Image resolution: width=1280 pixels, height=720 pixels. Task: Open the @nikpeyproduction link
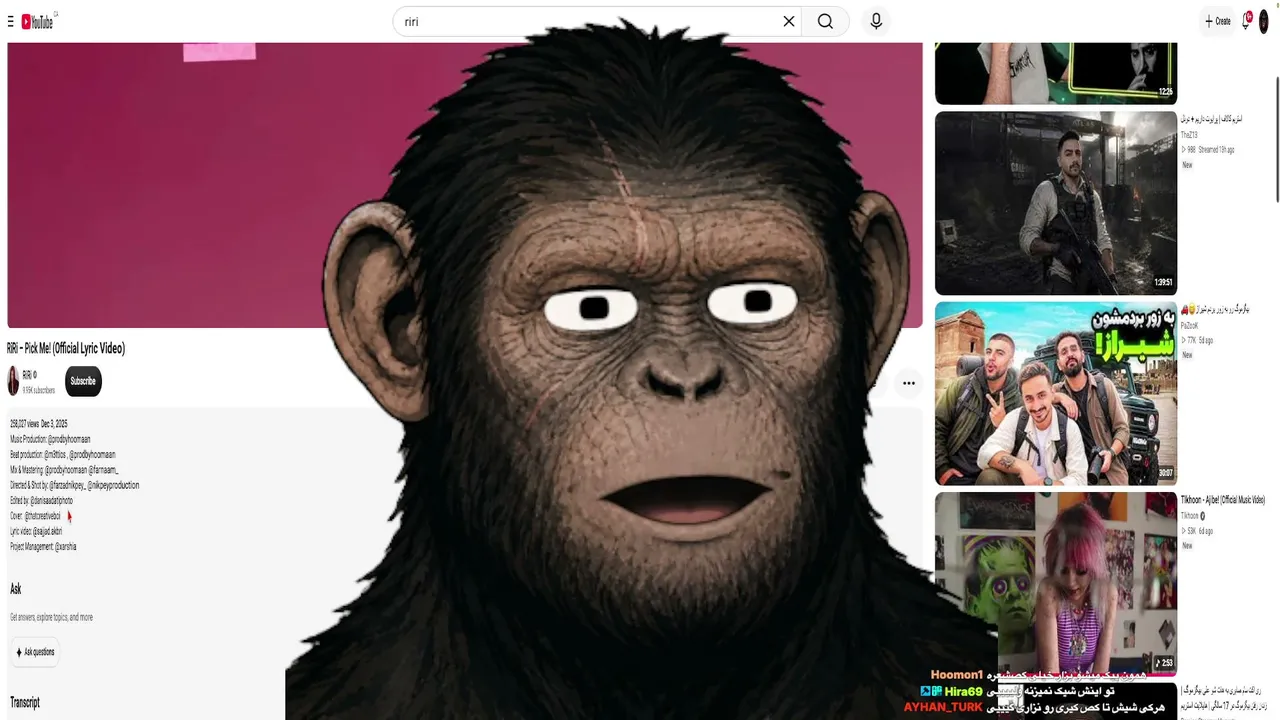coord(113,485)
